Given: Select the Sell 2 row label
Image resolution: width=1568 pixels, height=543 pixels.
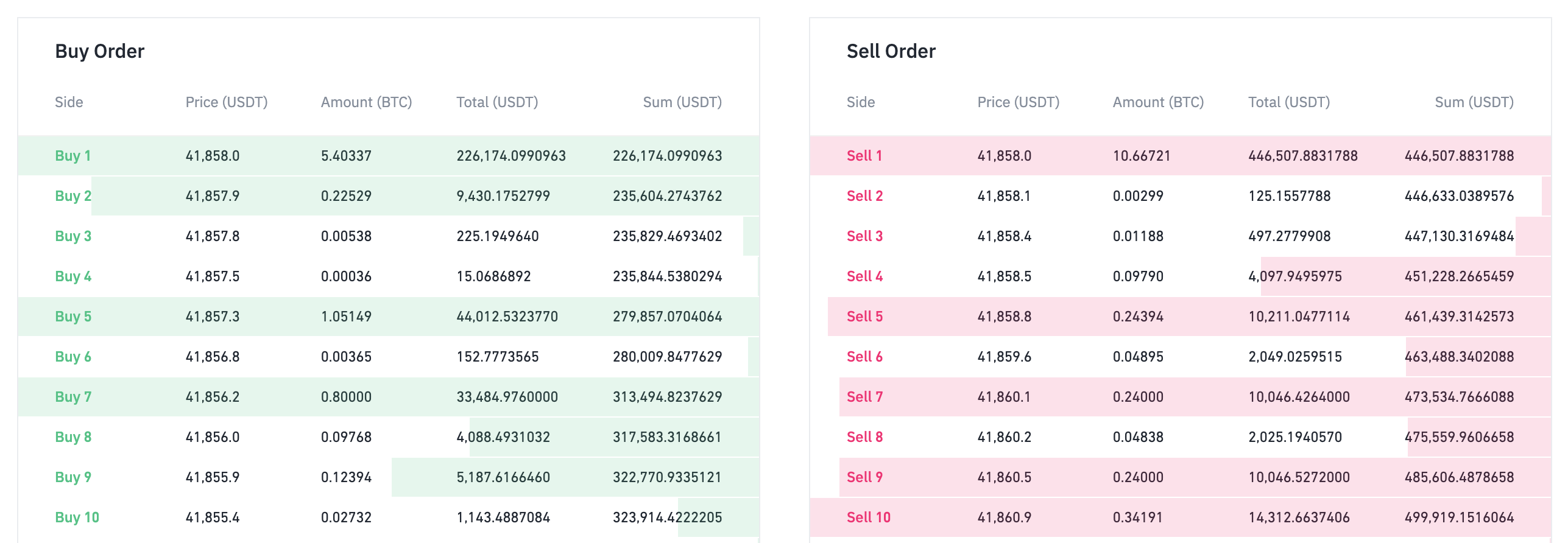Looking at the screenshot, I should [864, 196].
